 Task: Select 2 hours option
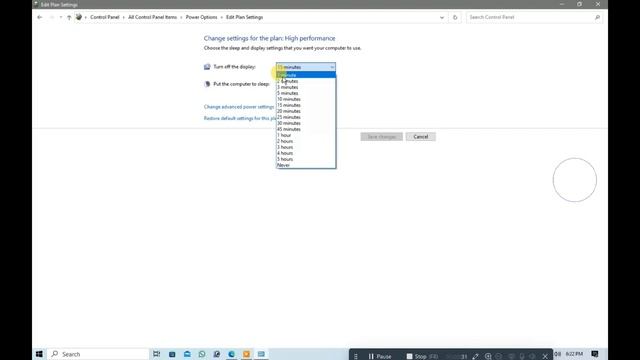pos(306,141)
